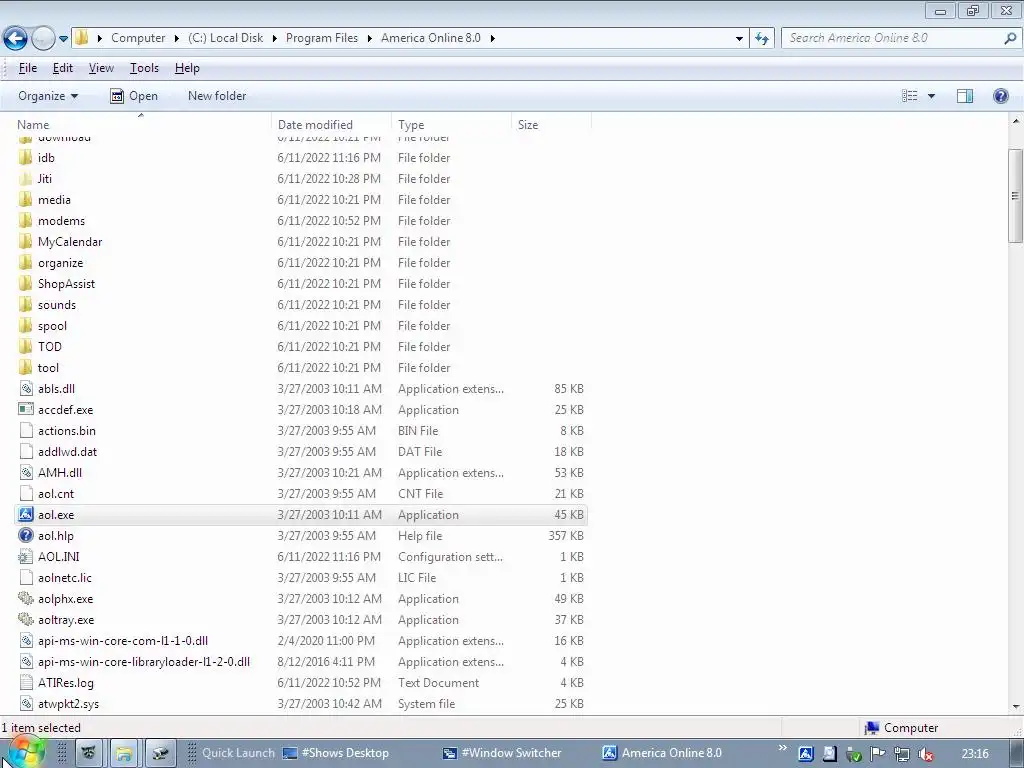Click the ATIRes.log text document icon
The height and width of the screenshot is (768, 1024).
25,682
